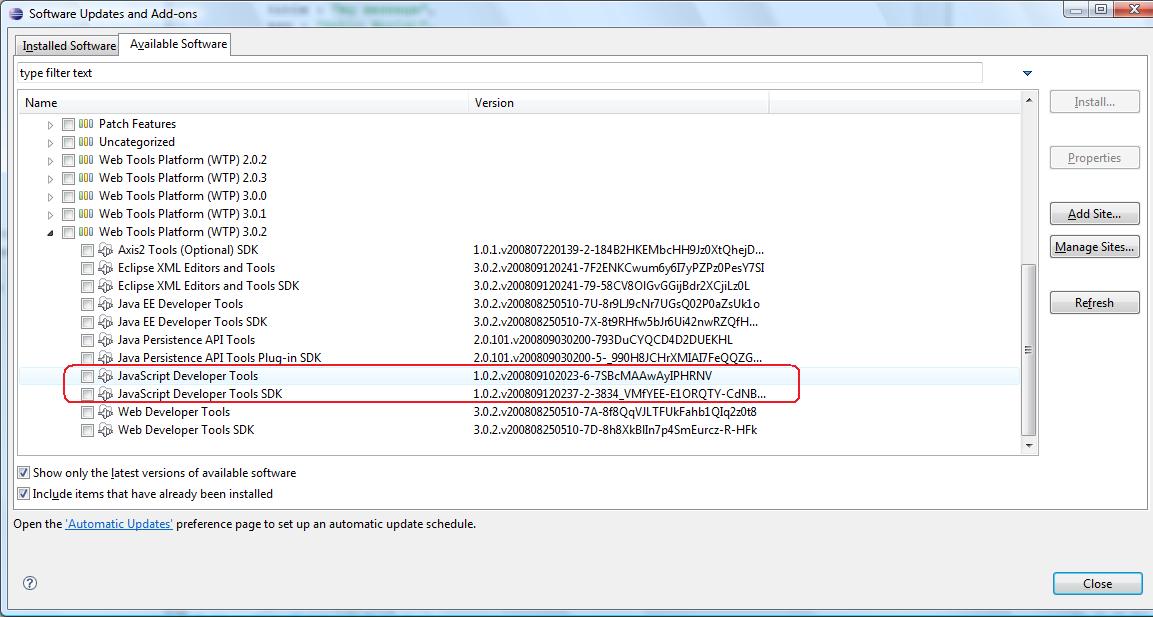Click version 2.0.101.v200809030200-793DuCYQCD4D2DUEKHL

pyautogui.click(x=603, y=340)
